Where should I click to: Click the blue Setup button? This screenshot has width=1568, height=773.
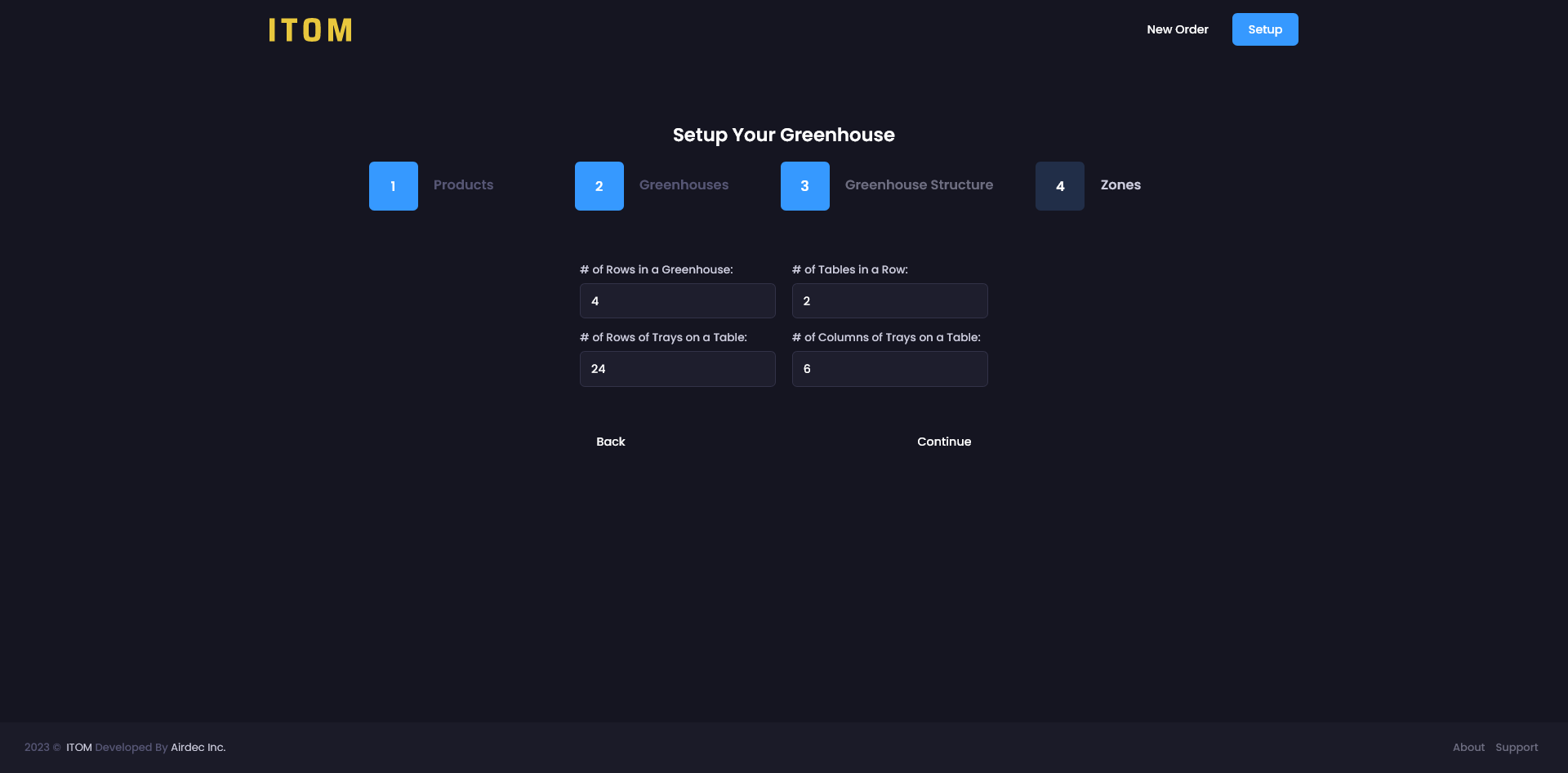(x=1264, y=29)
